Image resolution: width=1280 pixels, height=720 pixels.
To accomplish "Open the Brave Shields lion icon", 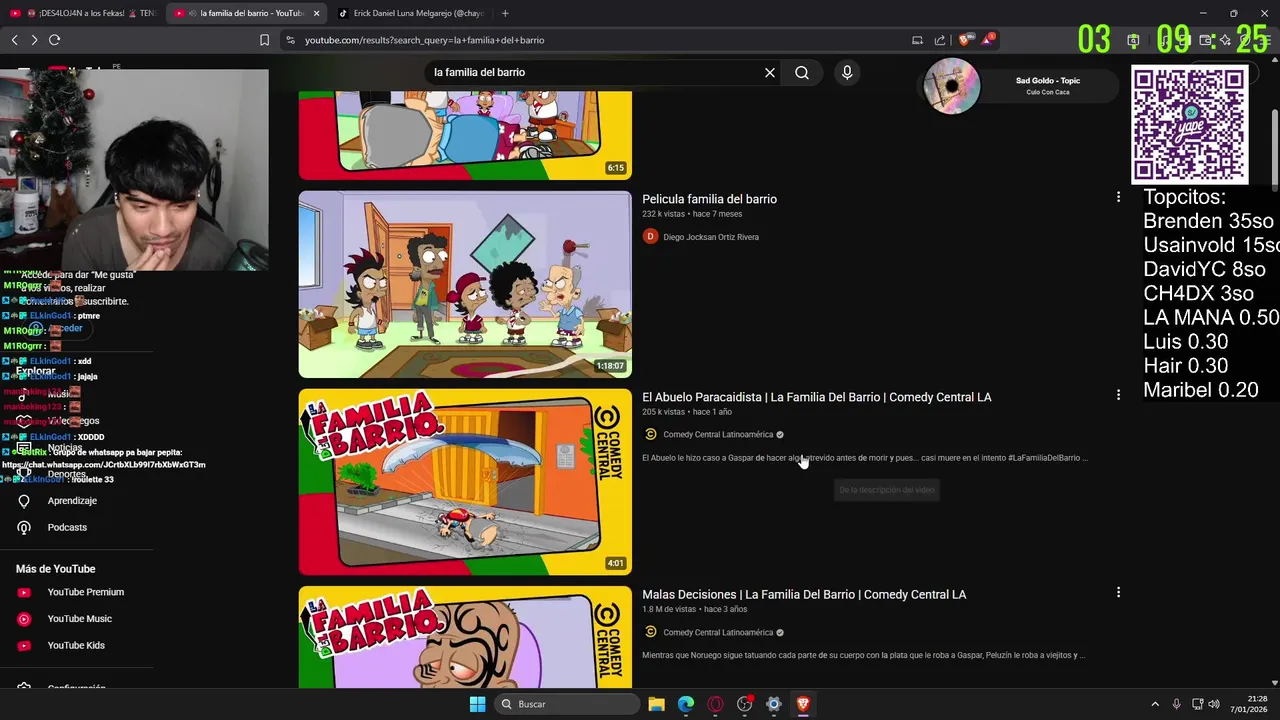I will (964, 40).
